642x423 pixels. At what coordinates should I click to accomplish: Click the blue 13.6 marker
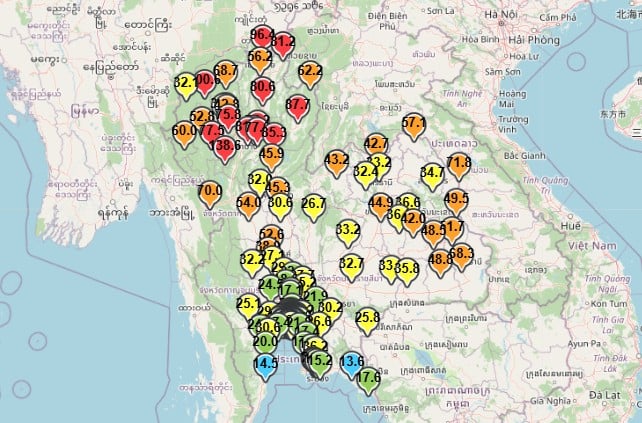[x=351, y=363]
